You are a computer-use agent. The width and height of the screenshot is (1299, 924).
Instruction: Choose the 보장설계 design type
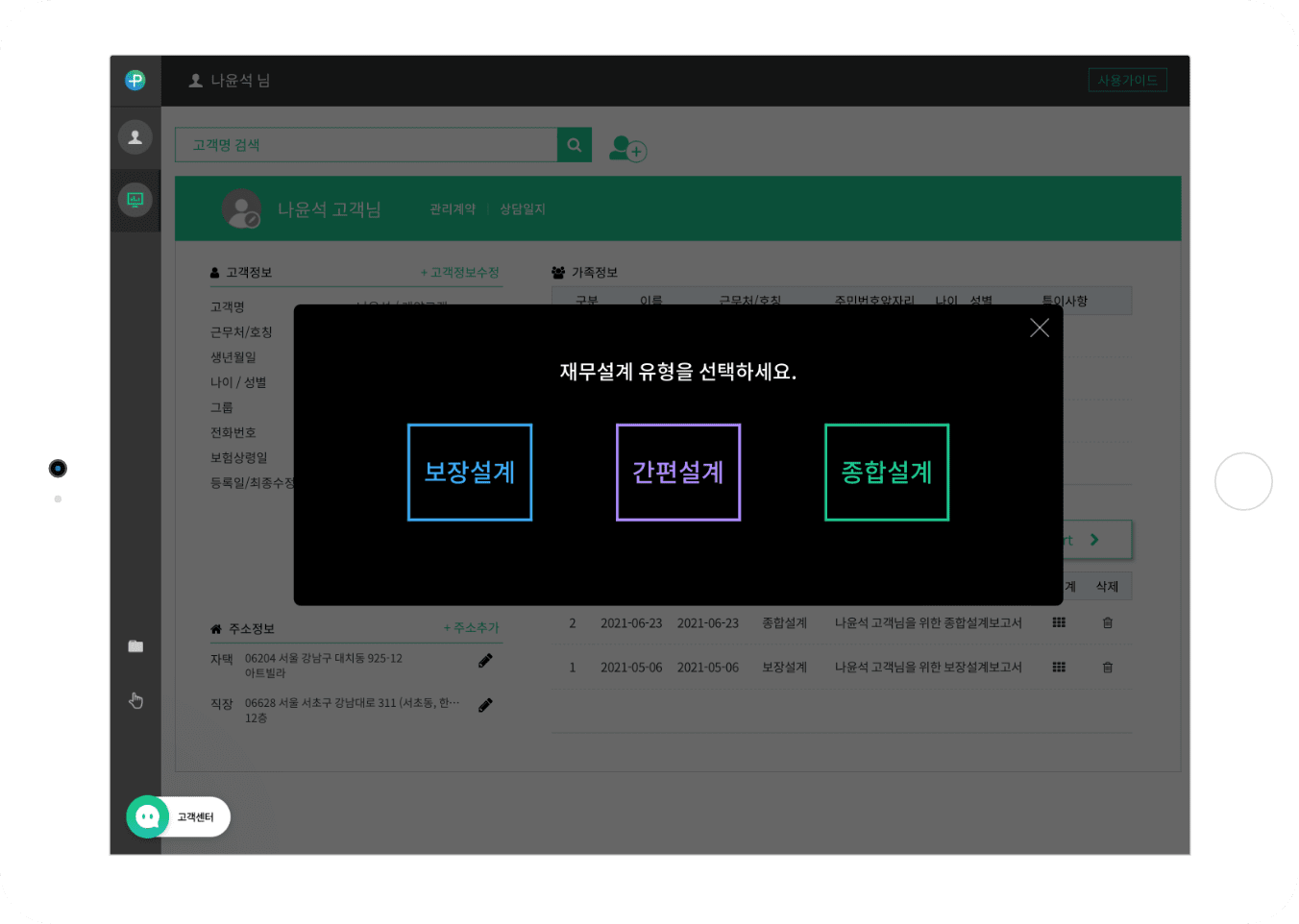click(x=470, y=473)
